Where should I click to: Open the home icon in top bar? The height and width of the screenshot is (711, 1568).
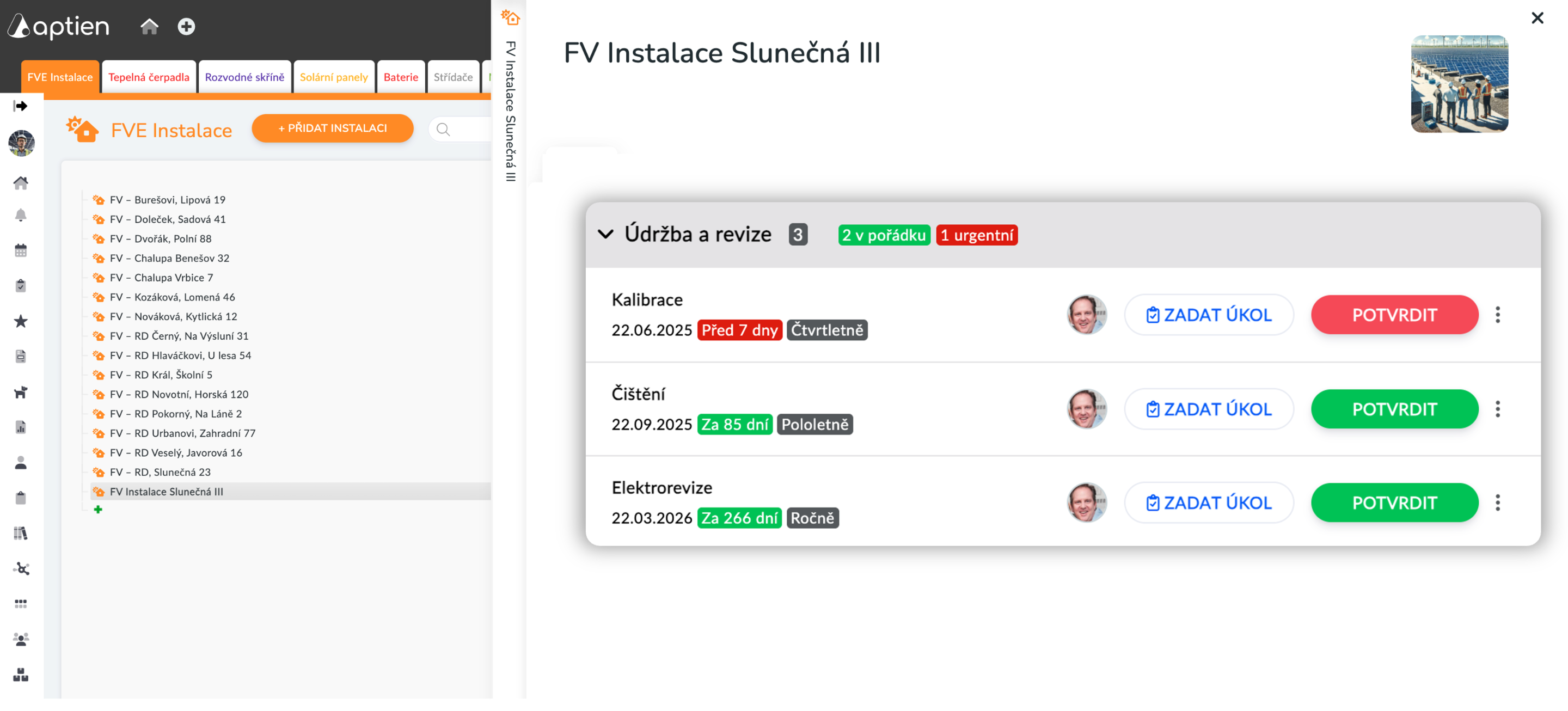click(149, 26)
